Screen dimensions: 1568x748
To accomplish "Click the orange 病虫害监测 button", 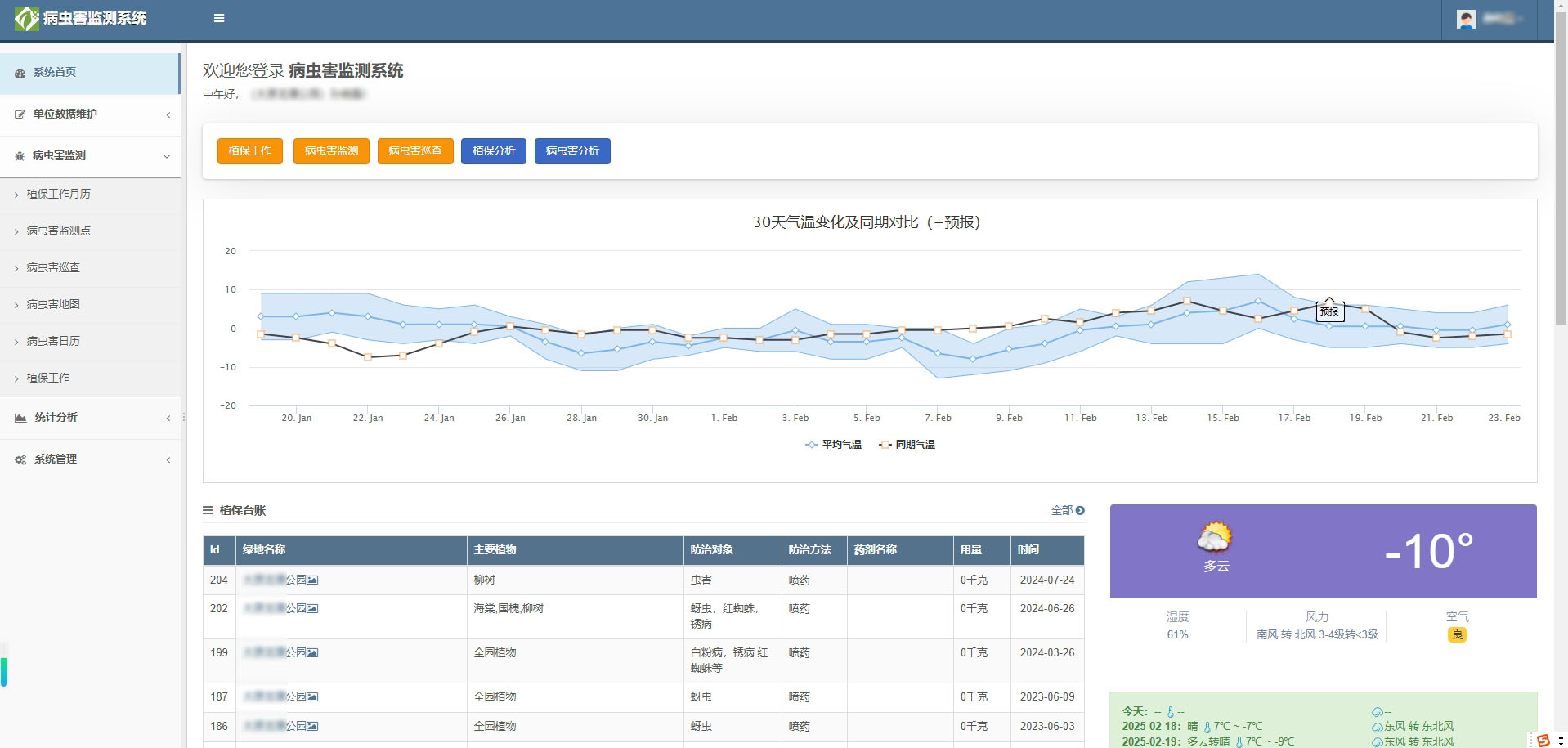I will (x=331, y=150).
